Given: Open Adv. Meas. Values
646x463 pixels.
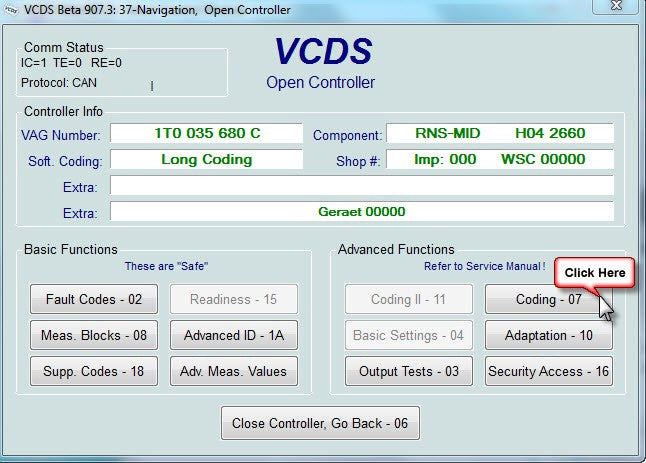Looking at the screenshot, I should tap(234, 371).
